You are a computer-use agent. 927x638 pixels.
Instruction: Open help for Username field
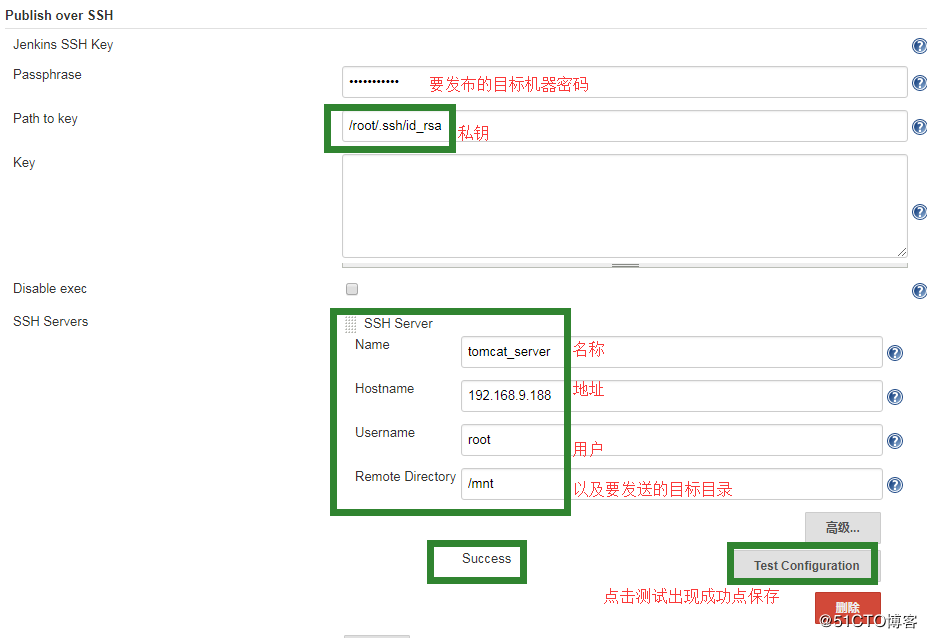895,441
